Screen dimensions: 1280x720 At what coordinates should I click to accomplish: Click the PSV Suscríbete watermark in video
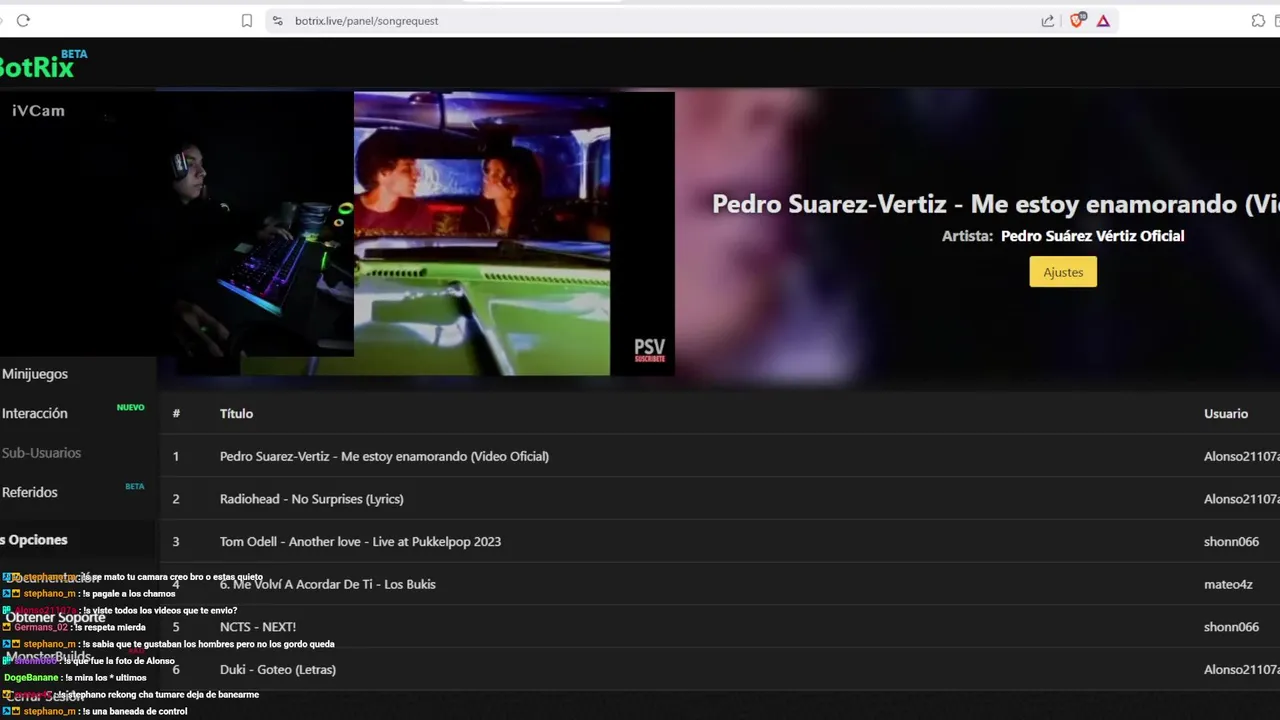[649, 350]
